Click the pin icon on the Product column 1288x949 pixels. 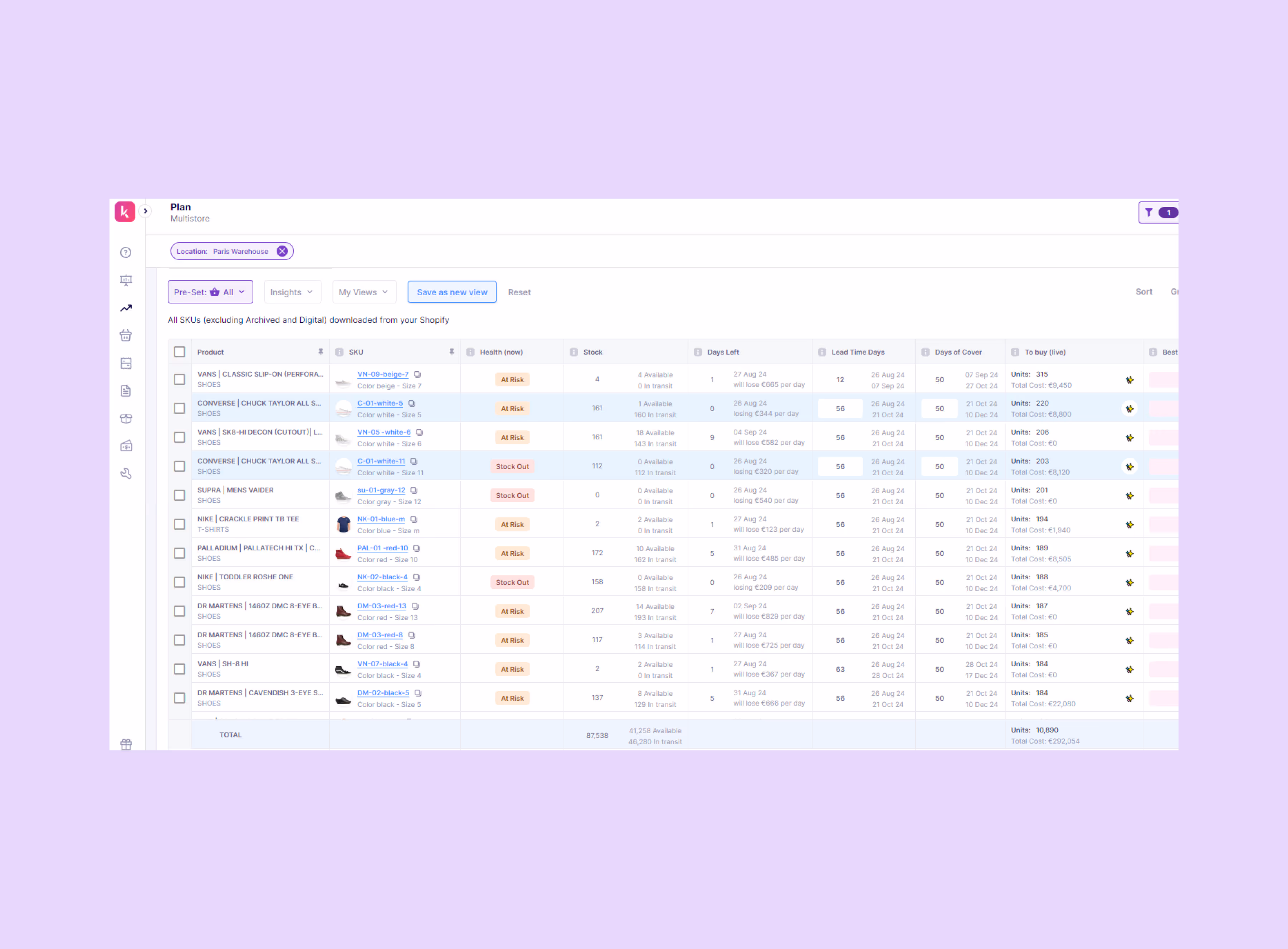(321, 351)
